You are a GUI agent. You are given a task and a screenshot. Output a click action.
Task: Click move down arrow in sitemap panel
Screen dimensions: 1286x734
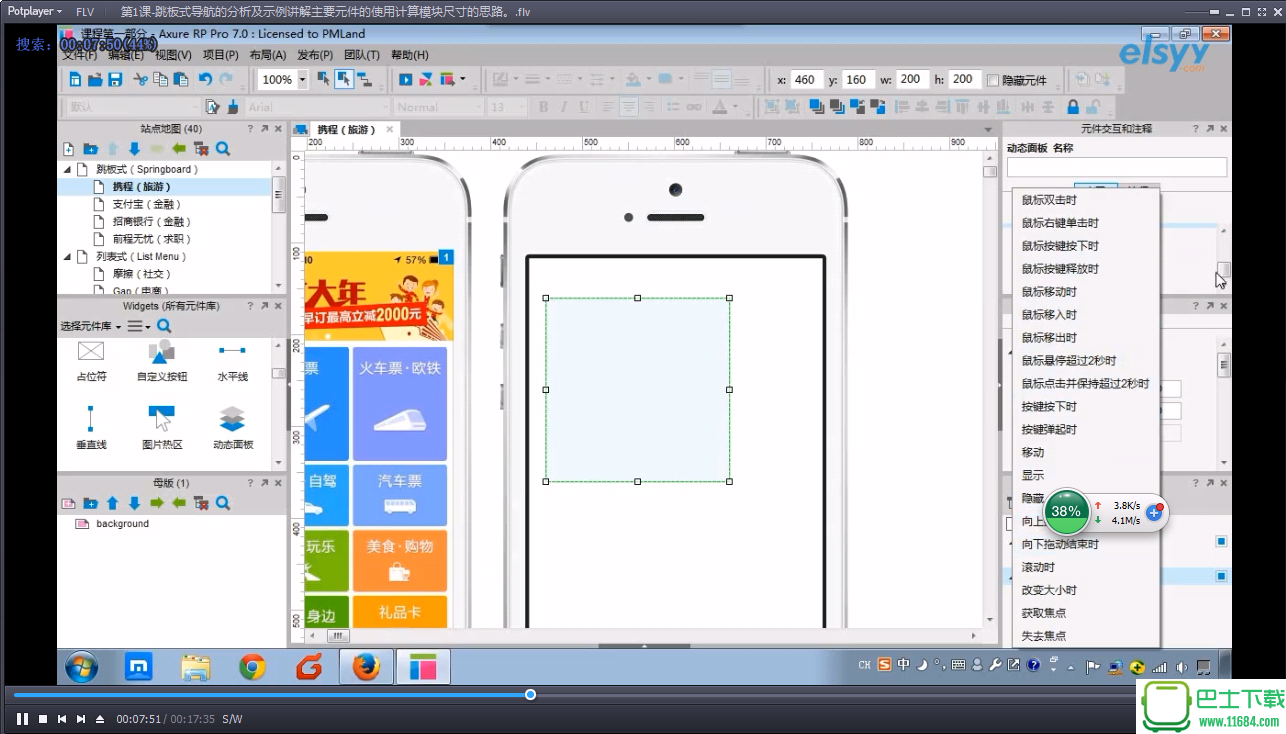[x=134, y=149]
